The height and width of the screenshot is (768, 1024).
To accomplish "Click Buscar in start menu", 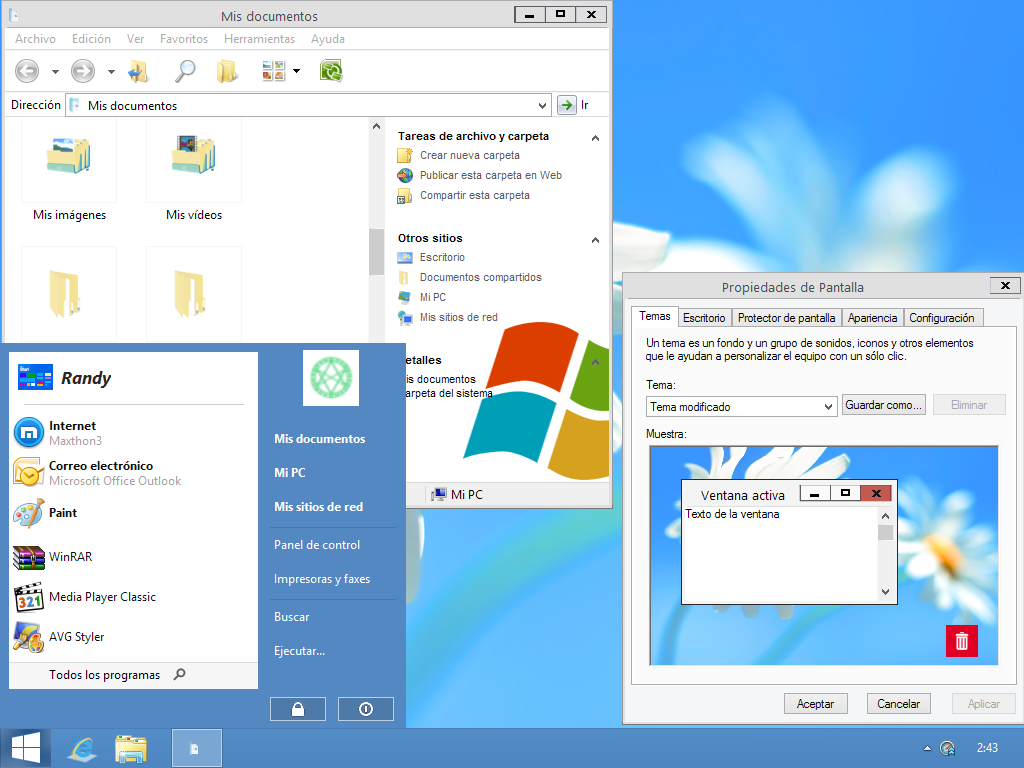I will pyautogui.click(x=291, y=616).
